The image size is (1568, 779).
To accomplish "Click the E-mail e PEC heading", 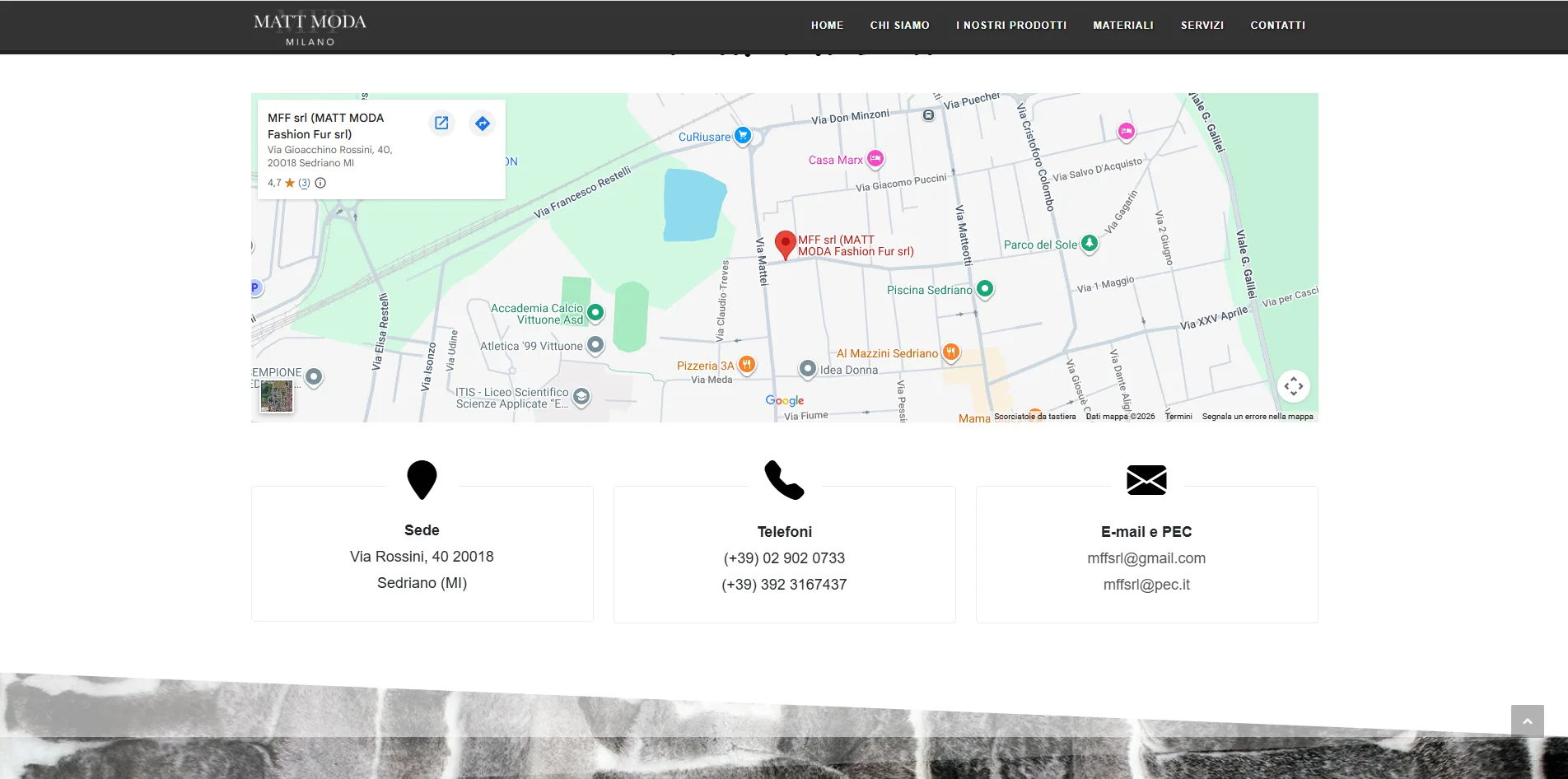I will pyautogui.click(x=1146, y=532).
